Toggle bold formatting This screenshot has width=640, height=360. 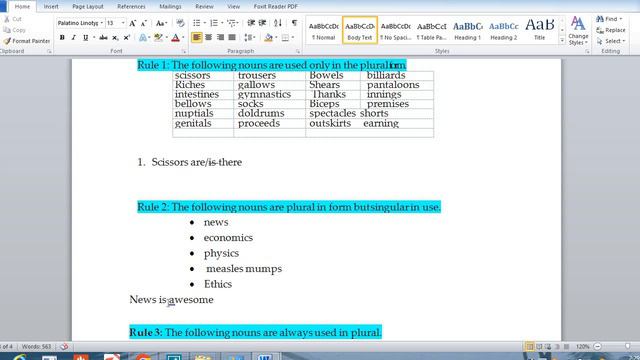pyautogui.click(x=62, y=38)
